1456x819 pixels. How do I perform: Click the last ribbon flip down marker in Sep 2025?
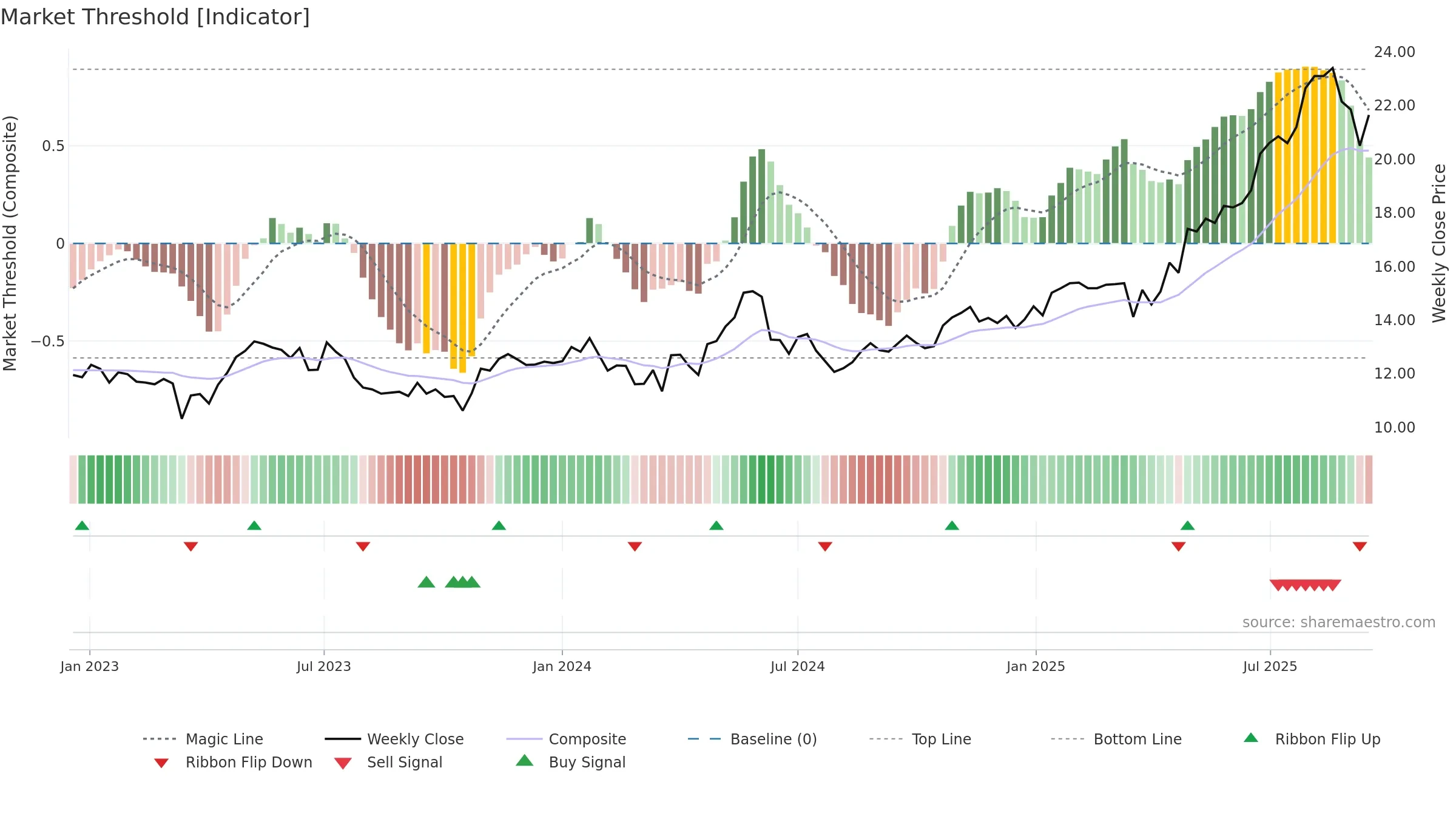[1360, 547]
